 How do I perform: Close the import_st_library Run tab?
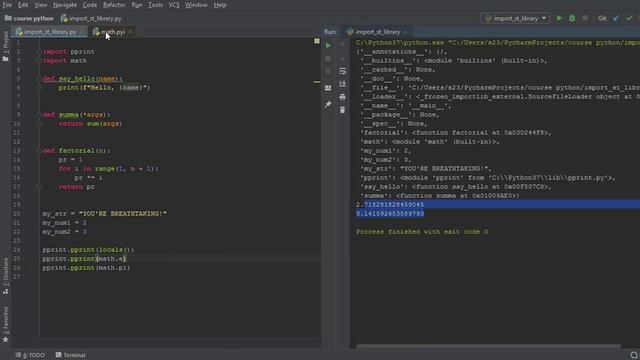(x=405, y=32)
